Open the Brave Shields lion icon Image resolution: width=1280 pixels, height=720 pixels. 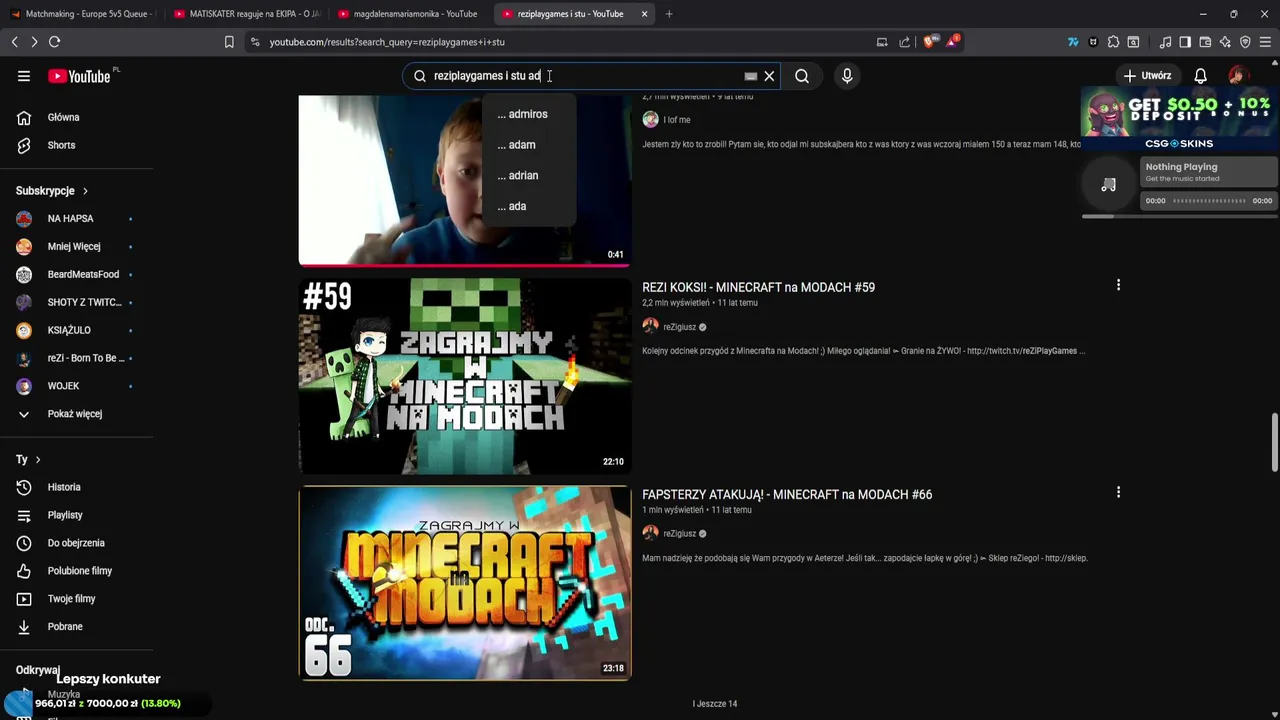pyautogui.click(x=929, y=42)
